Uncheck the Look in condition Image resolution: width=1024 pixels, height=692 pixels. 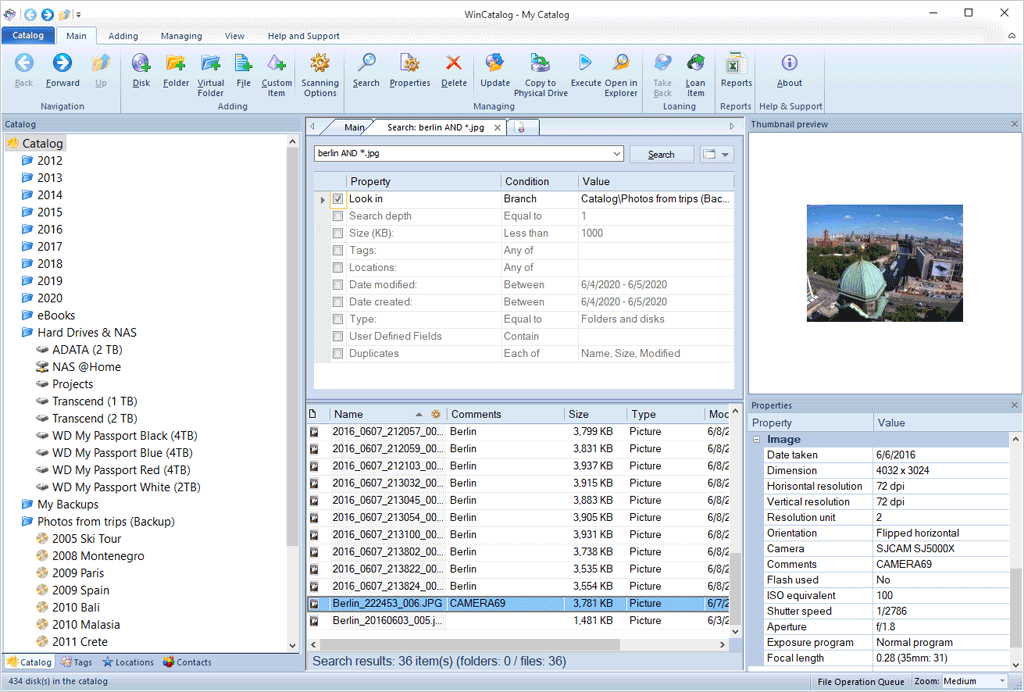(x=337, y=199)
